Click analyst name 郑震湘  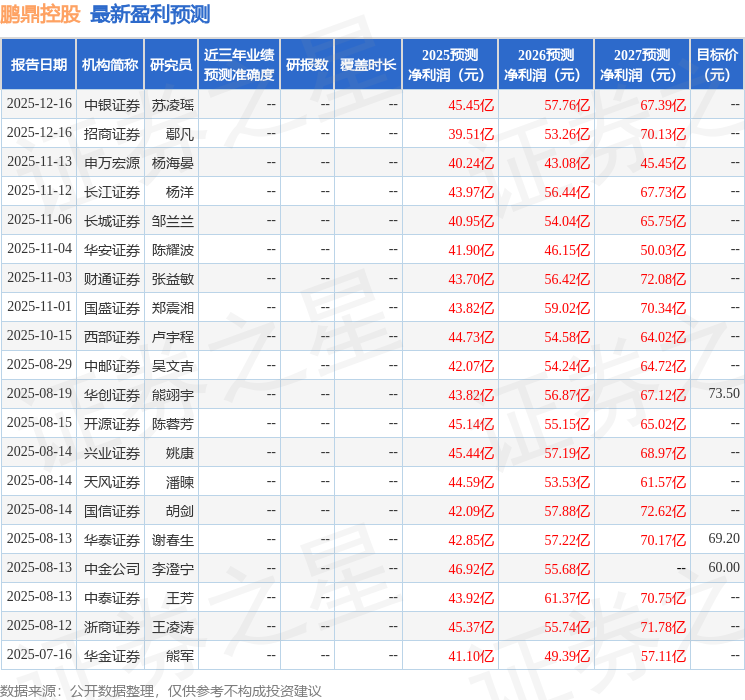(172, 308)
